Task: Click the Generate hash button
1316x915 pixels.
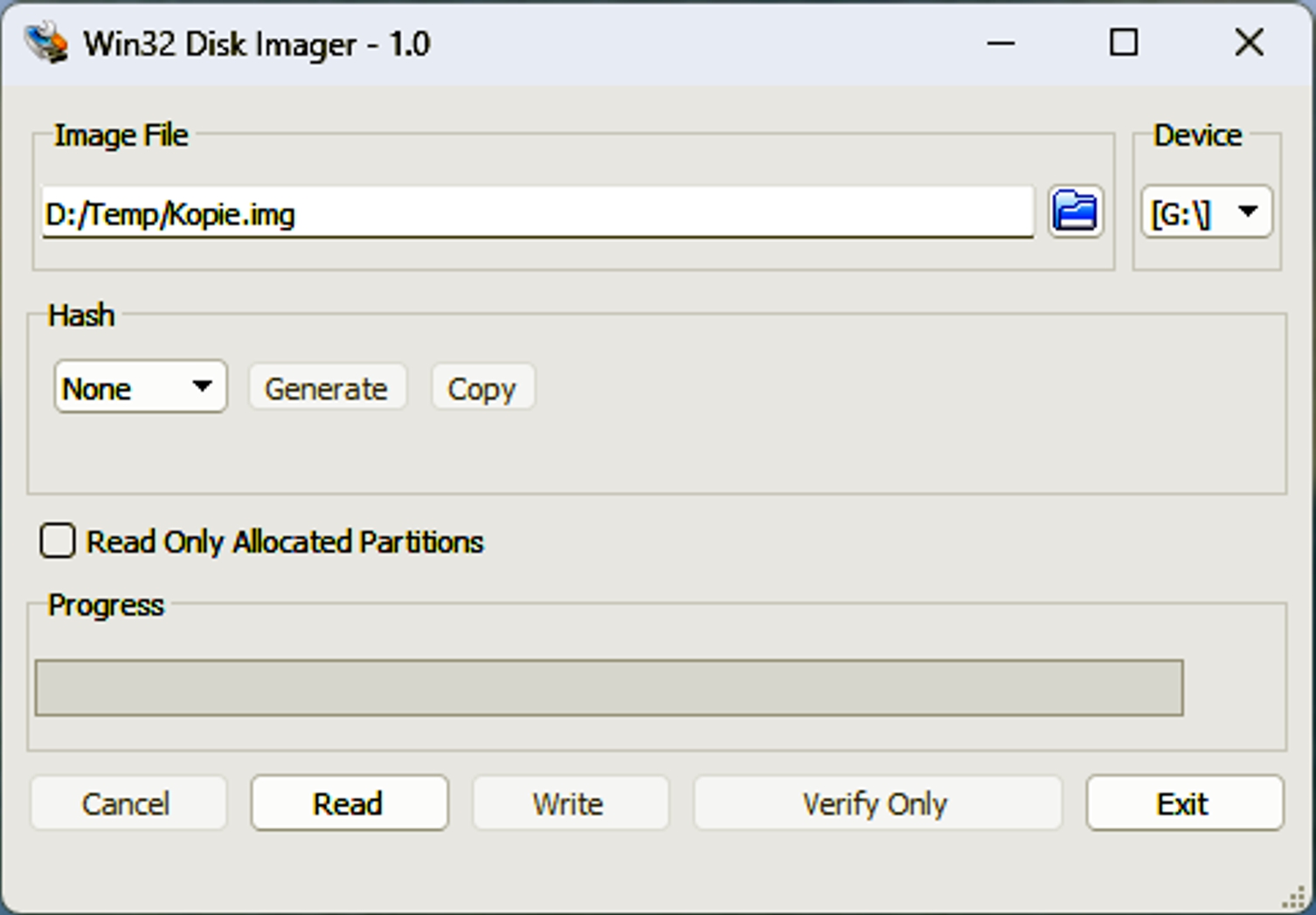Action: point(327,388)
